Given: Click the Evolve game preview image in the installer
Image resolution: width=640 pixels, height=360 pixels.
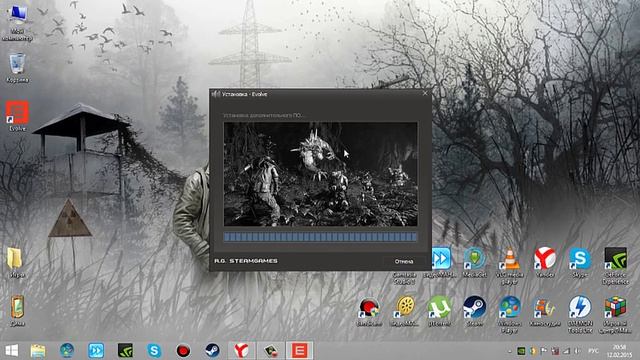Looking at the screenshot, I should pos(320,174).
